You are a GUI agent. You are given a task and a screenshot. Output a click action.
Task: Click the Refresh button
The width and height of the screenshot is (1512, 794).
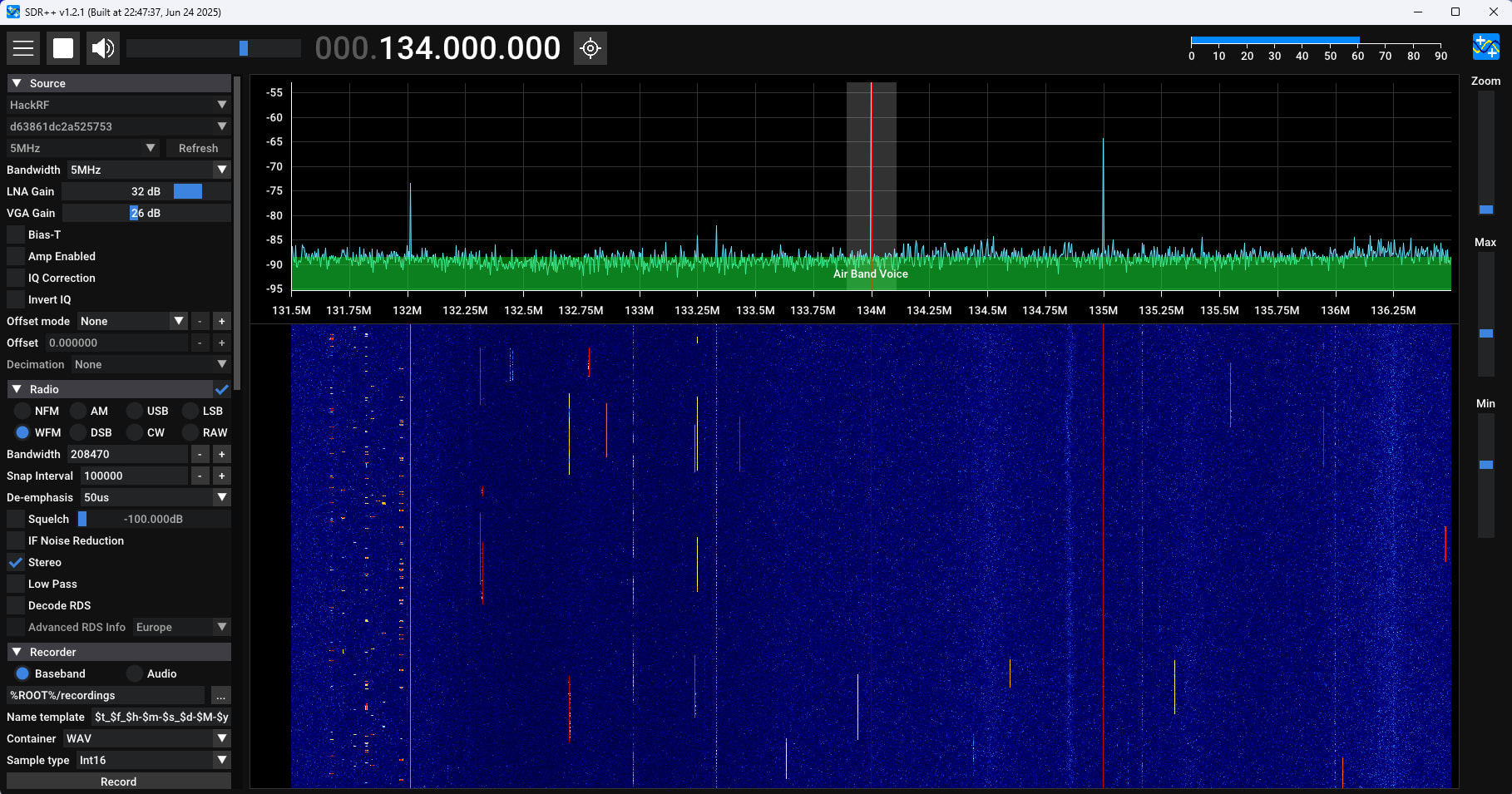point(198,148)
